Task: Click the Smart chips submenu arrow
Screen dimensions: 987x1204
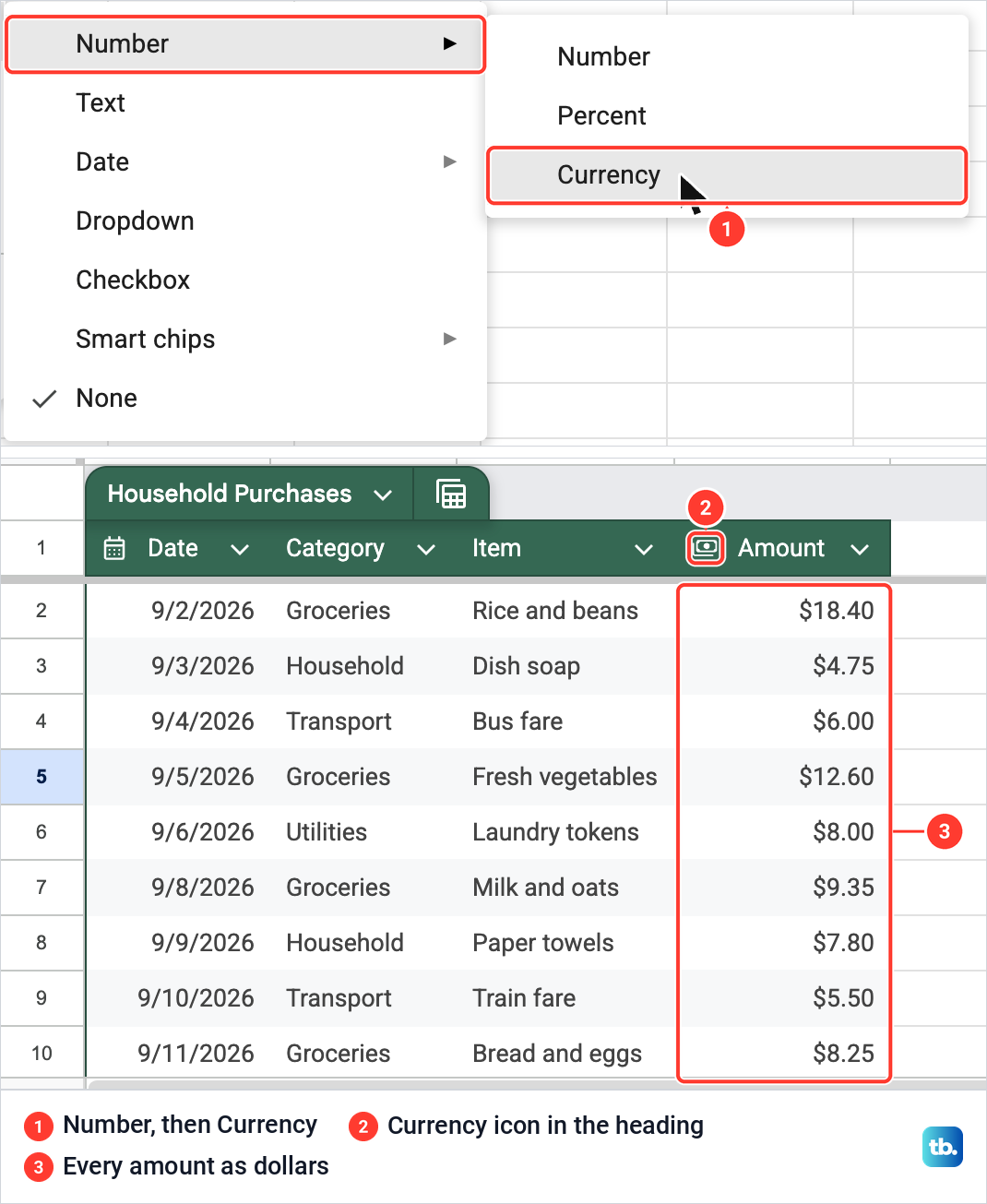Action: tap(449, 339)
